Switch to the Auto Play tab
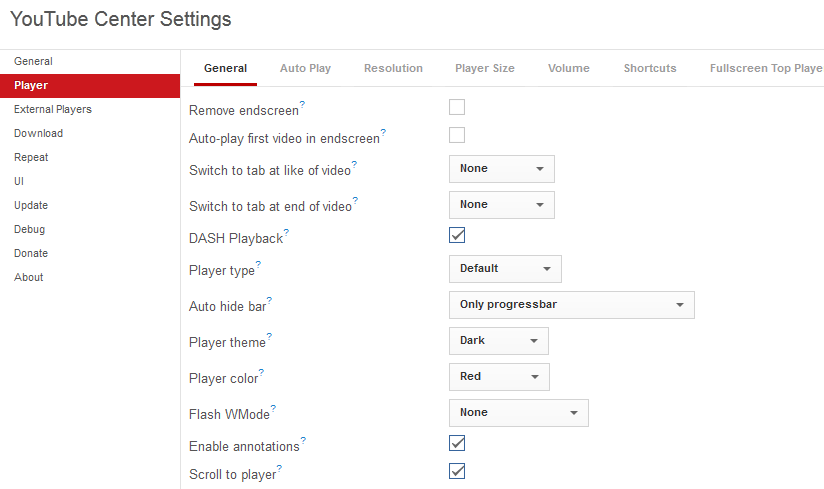Viewport: 824px width, 489px height. pyautogui.click(x=305, y=68)
